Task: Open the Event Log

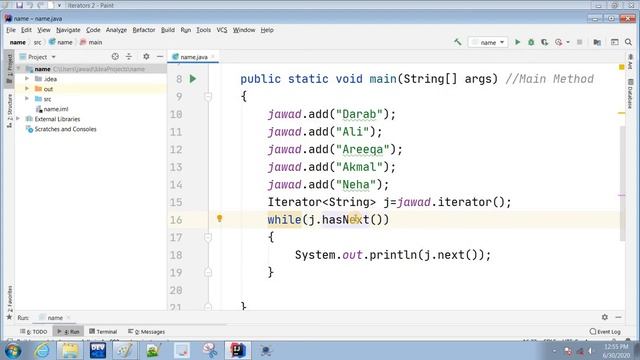Action: point(605,331)
